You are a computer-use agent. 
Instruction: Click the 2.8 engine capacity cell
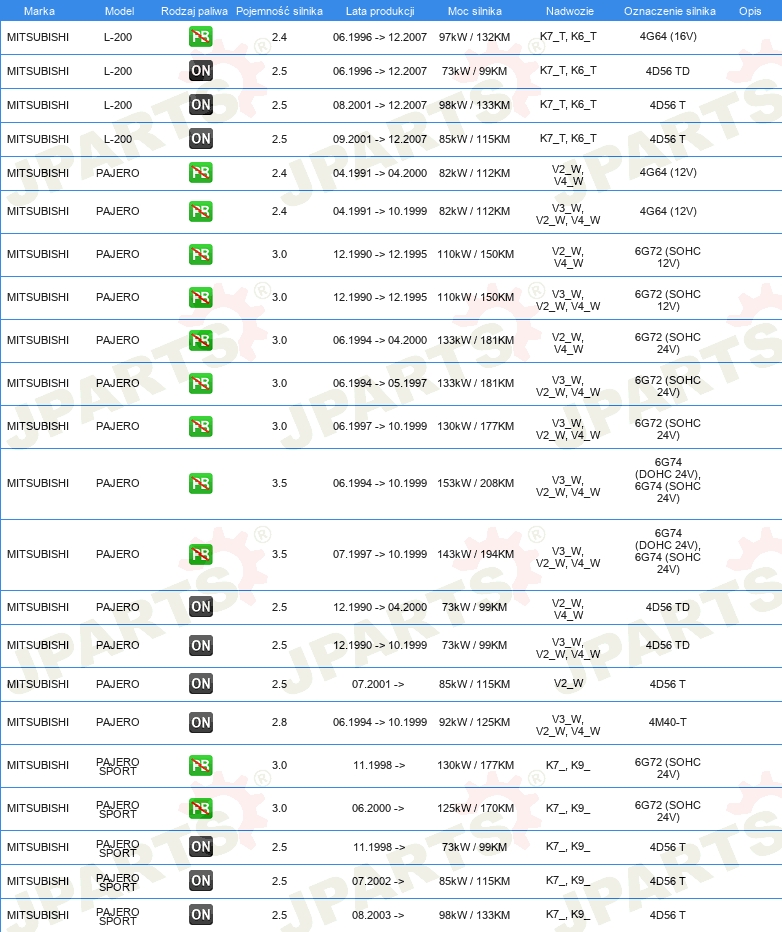click(x=279, y=722)
